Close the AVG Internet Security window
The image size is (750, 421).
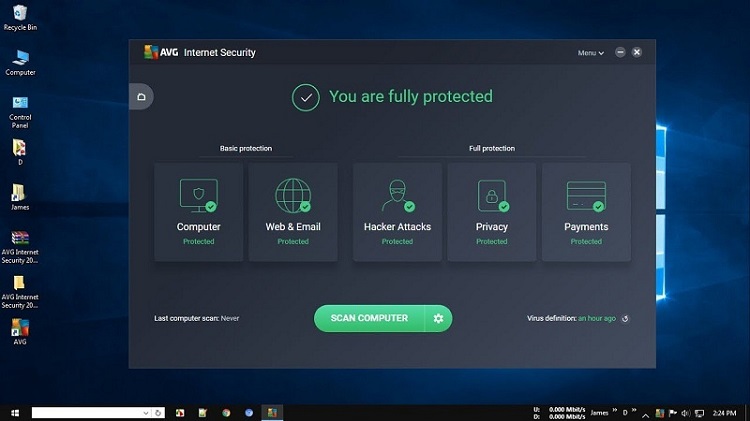tap(637, 52)
